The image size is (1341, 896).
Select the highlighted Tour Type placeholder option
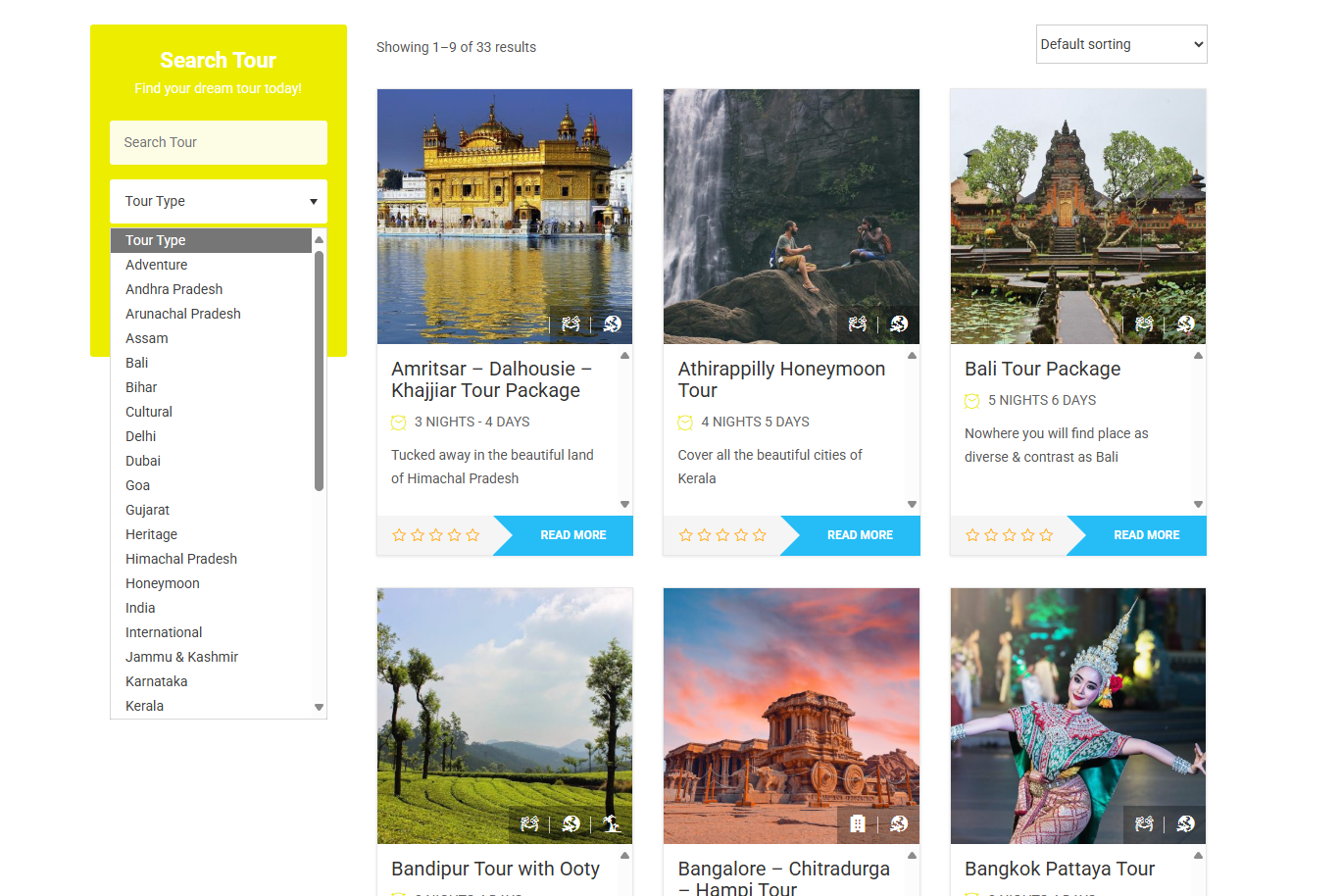tap(211, 240)
